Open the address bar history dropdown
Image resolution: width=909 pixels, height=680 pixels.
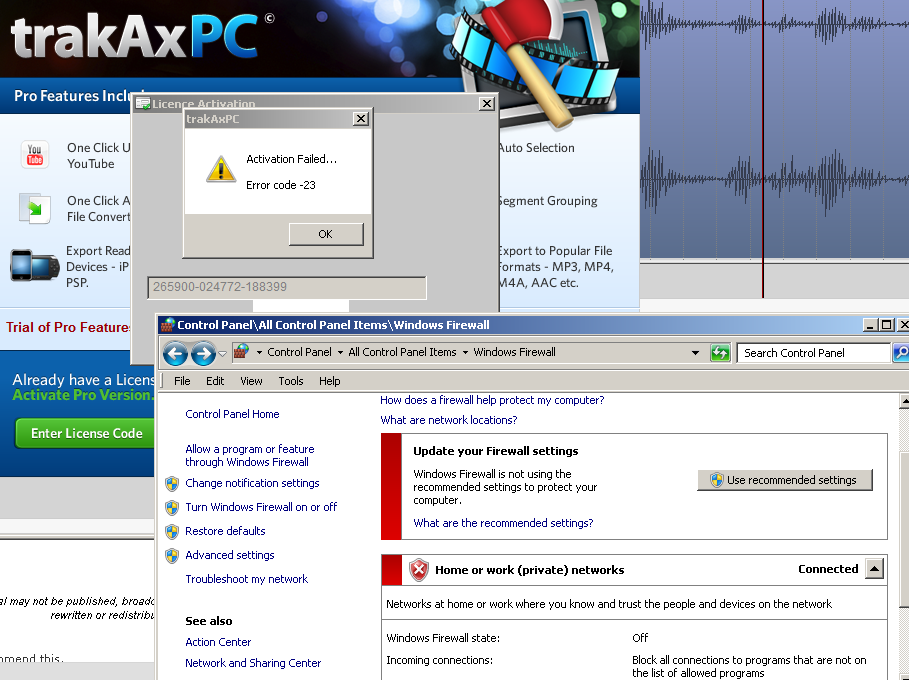tap(696, 353)
